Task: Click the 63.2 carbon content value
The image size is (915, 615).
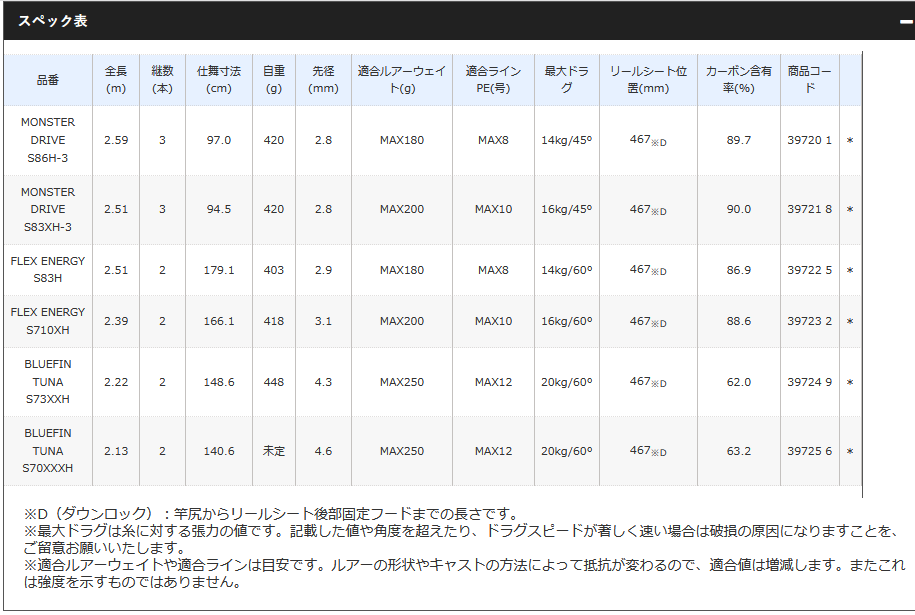Action: pyautogui.click(x=739, y=451)
